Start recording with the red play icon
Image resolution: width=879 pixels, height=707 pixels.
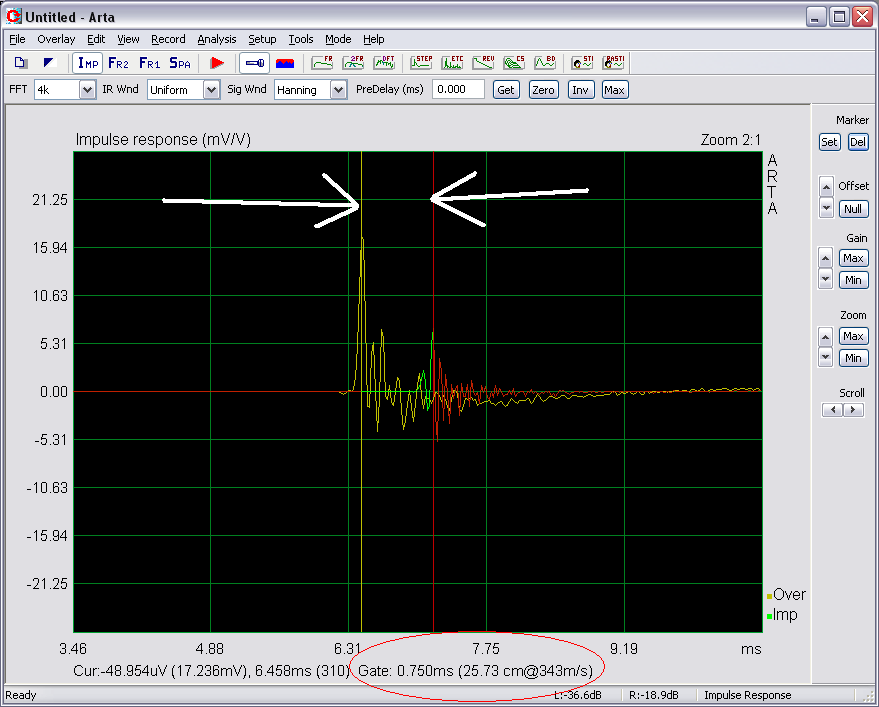click(217, 63)
